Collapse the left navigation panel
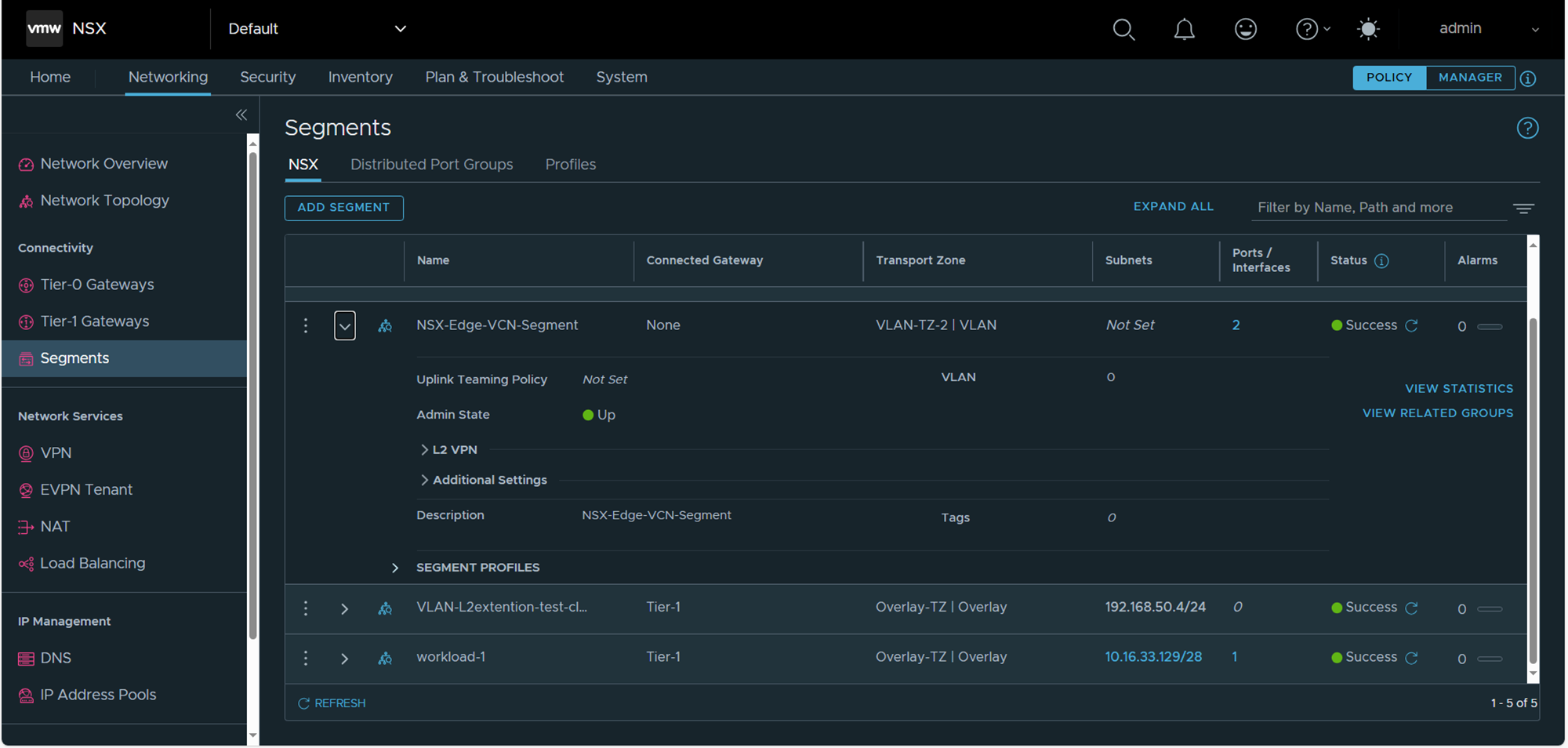The height and width of the screenshot is (748, 1568). click(241, 114)
